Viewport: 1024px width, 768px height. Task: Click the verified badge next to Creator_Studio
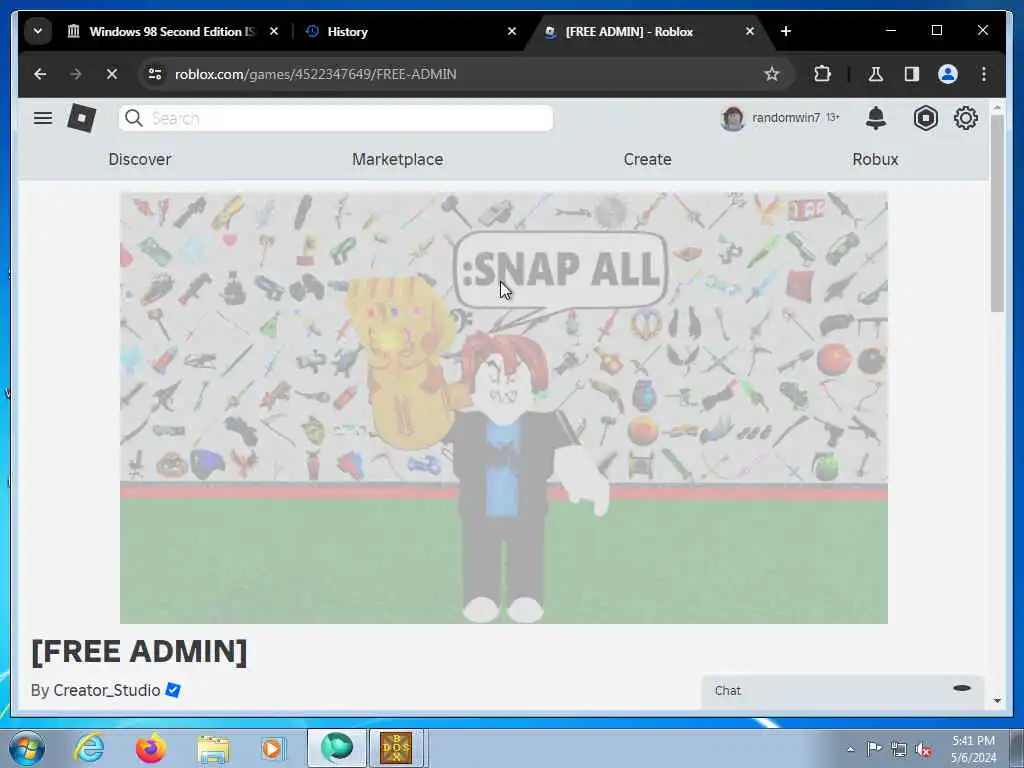click(x=172, y=690)
